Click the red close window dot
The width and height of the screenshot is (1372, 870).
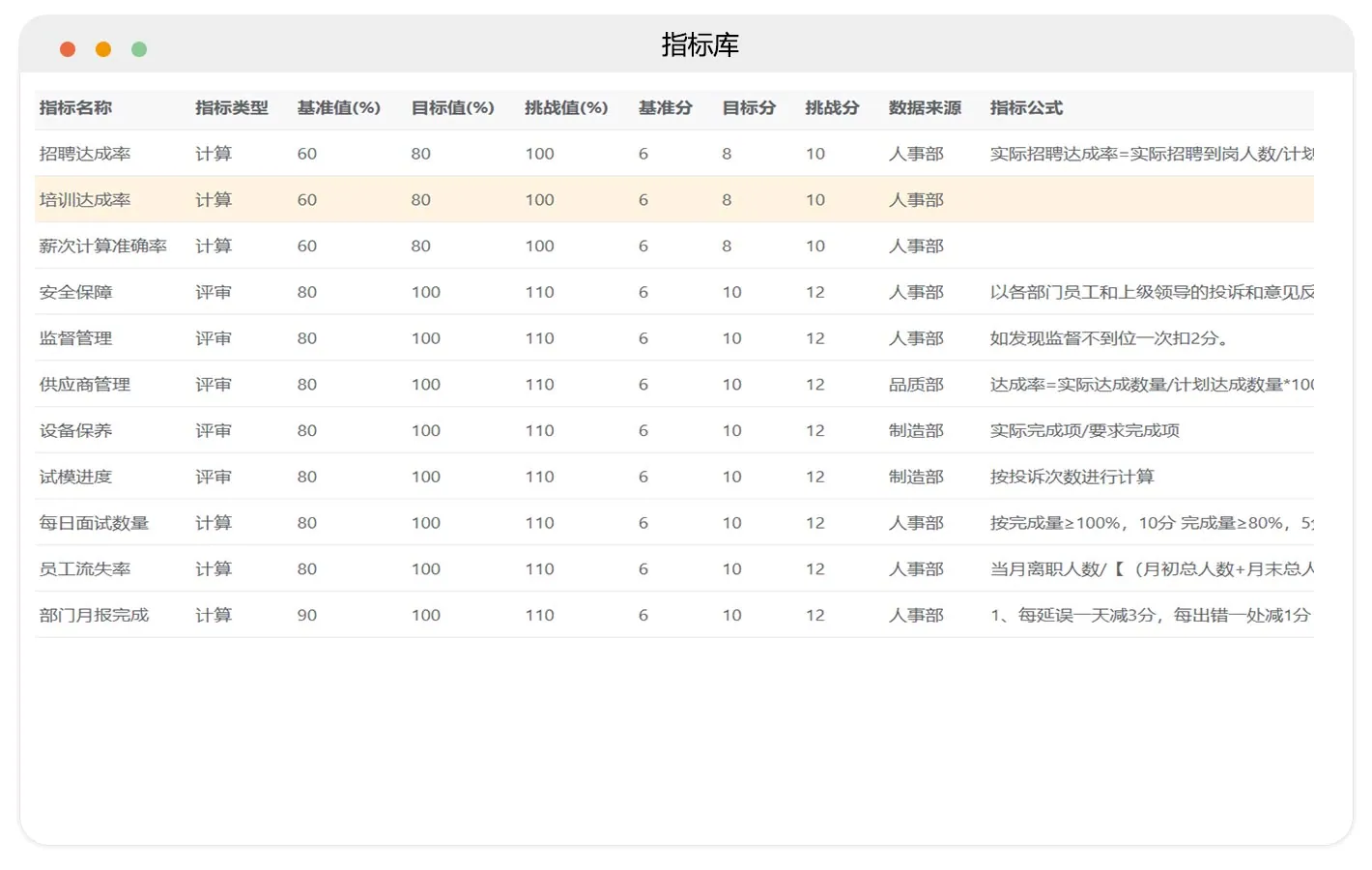click(x=68, y=49)
